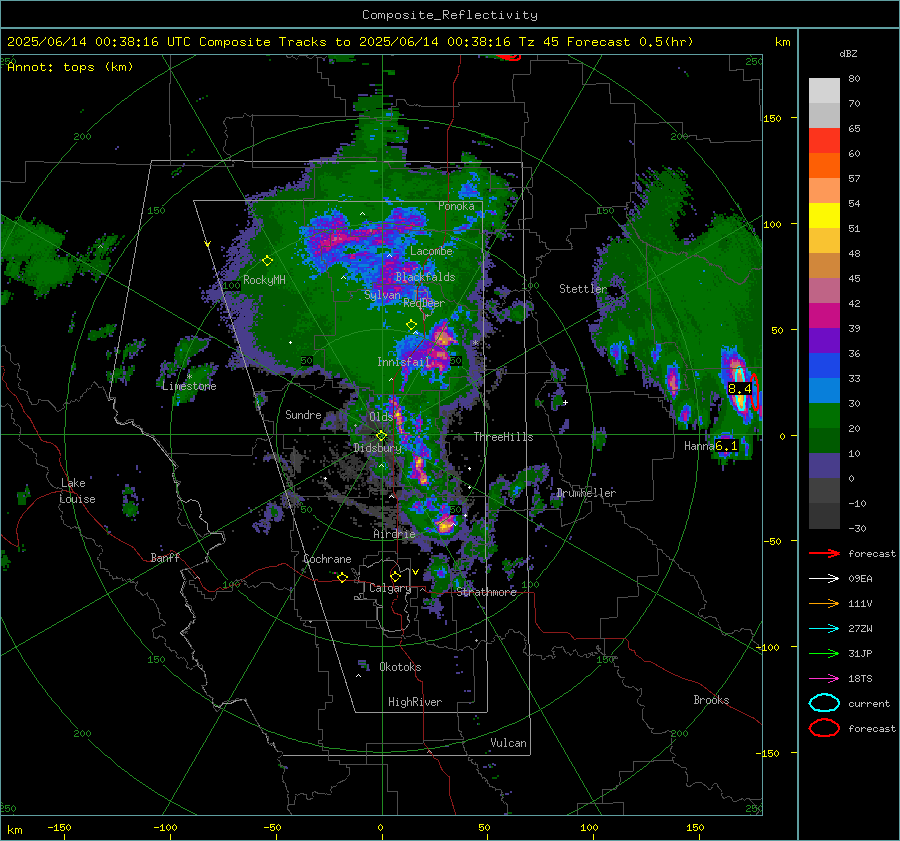This screenshot has width=900, height=841.
Task: Click the Composite_Reflectivity title
Action: point(449,15)
